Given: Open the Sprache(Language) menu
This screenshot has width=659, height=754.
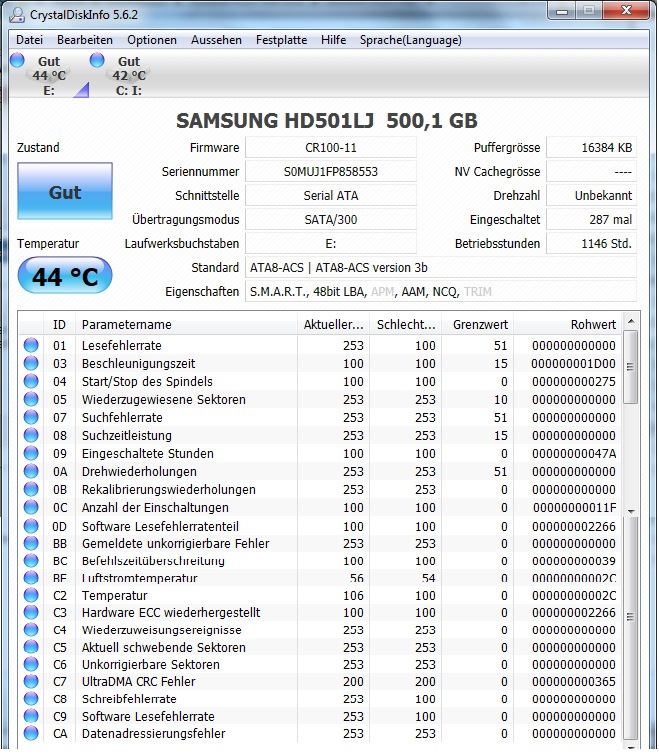Looking at the screenshot, I should coord(410,40).
